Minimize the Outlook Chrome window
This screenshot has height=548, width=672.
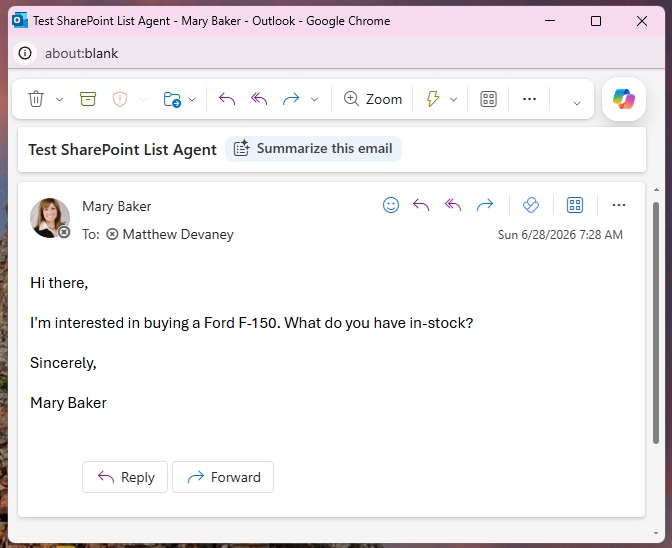pyautogui.click(x=550, y=21)
